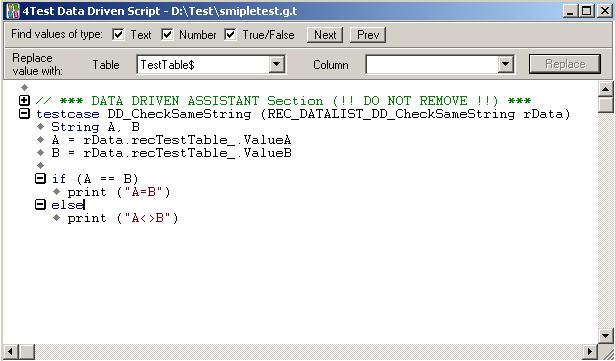Uncheck the Text value type checkbox

[x=118, y=35]
